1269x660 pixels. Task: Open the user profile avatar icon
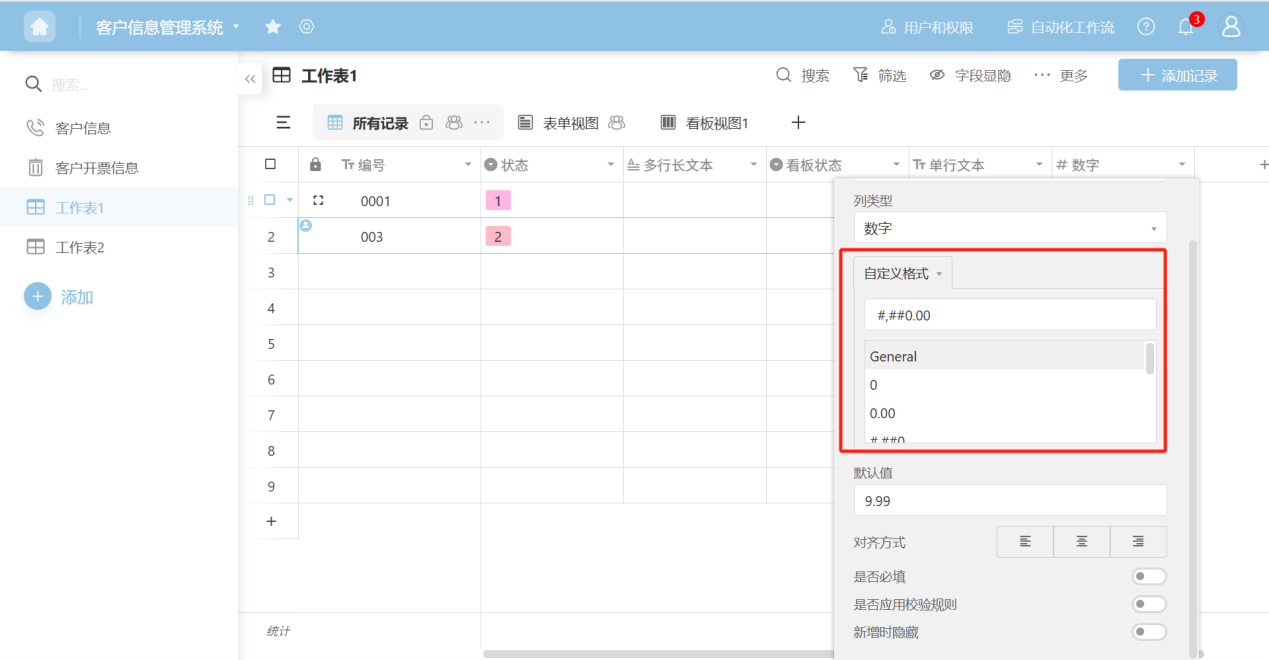tap(1231, 27)
